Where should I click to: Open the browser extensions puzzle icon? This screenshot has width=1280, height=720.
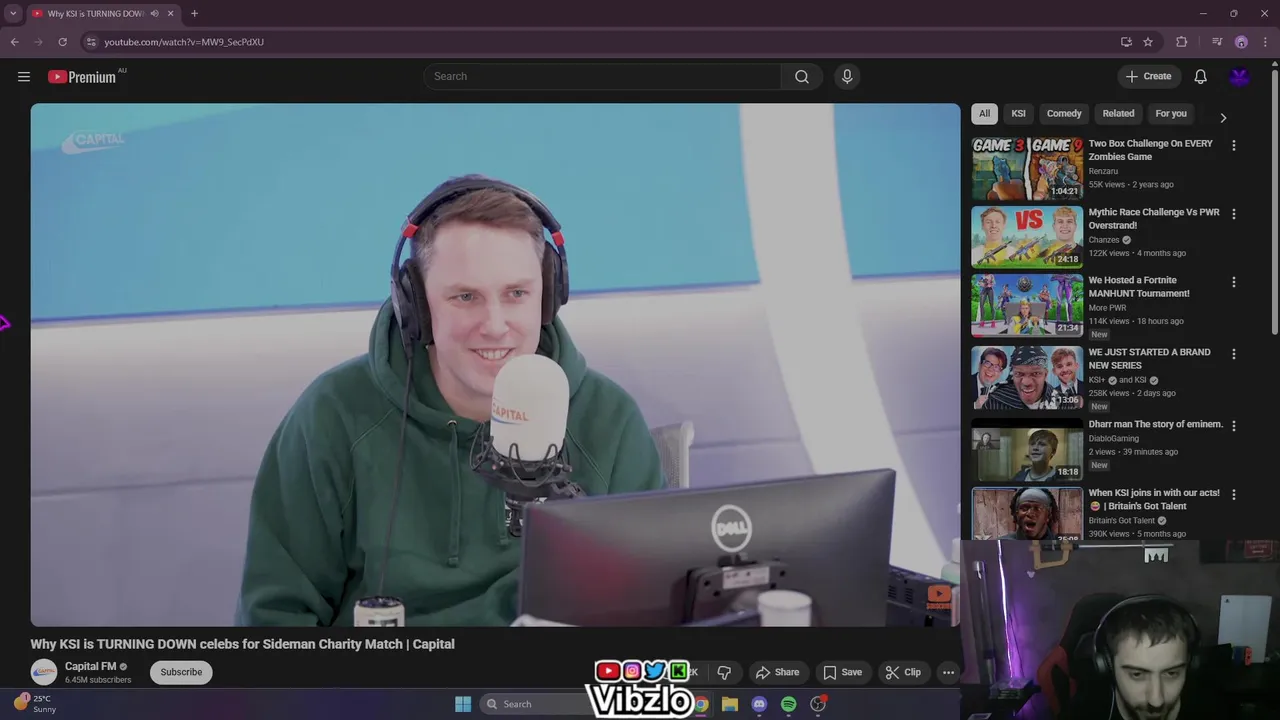point(1182,42)
